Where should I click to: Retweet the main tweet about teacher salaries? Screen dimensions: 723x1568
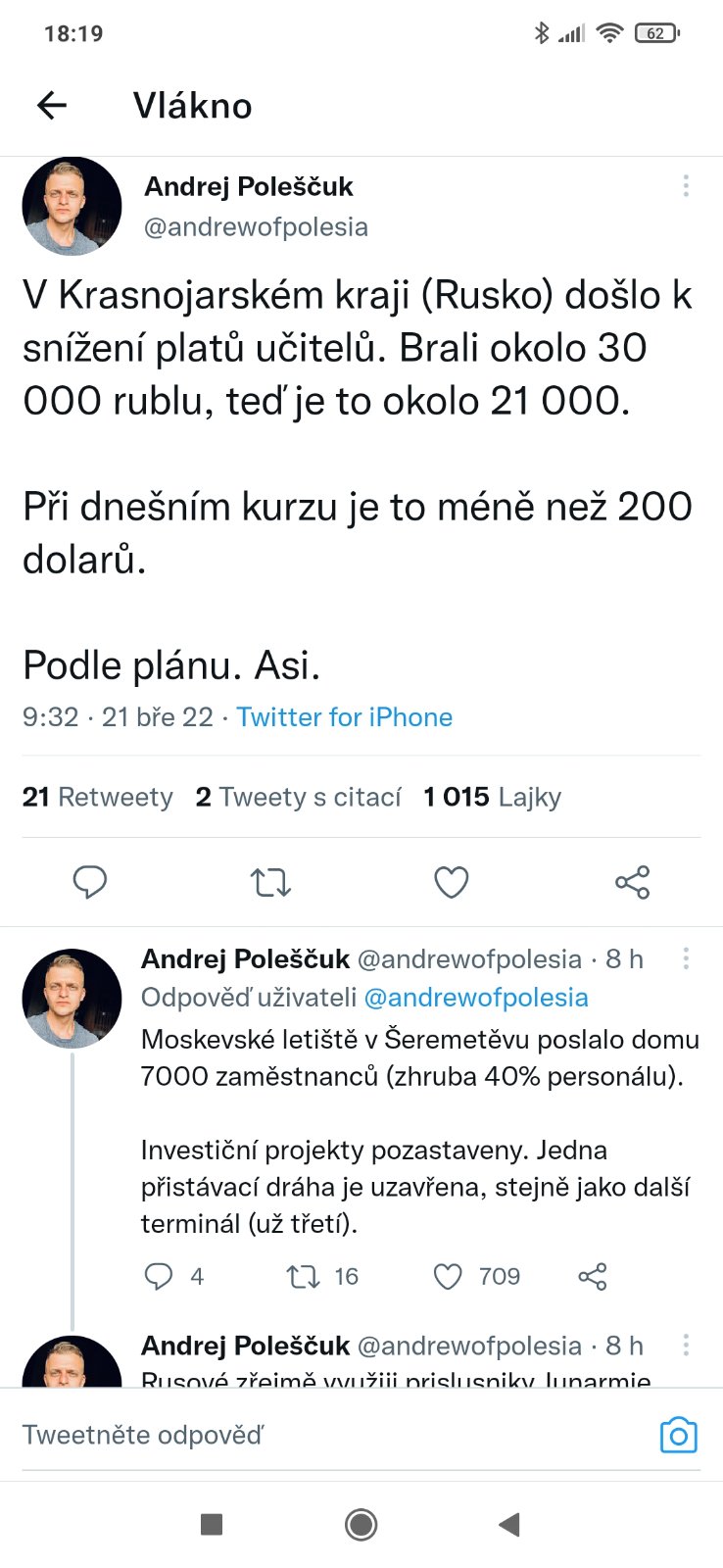(x=270, y=882)
